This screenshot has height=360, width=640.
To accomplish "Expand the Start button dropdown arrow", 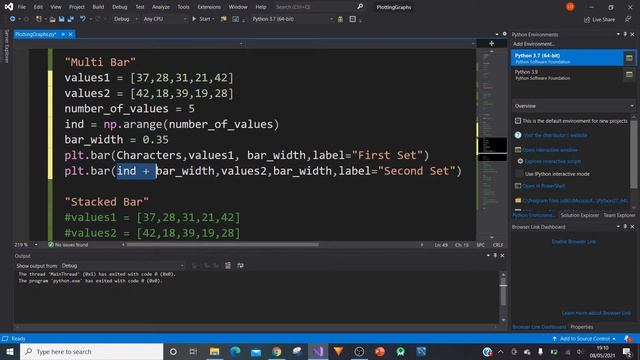I will [x=213, y=19].
